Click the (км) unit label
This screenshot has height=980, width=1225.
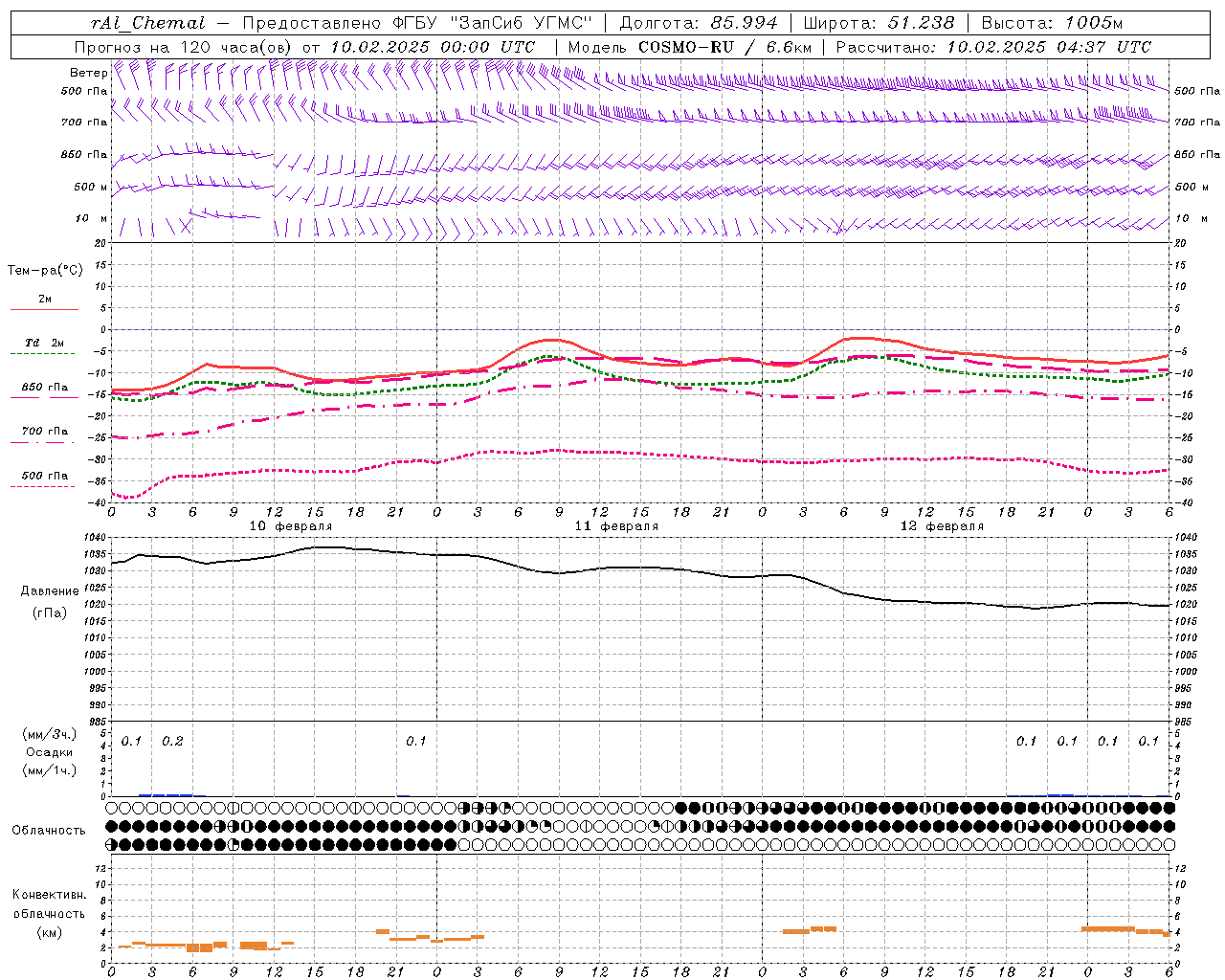coord(50,931)
